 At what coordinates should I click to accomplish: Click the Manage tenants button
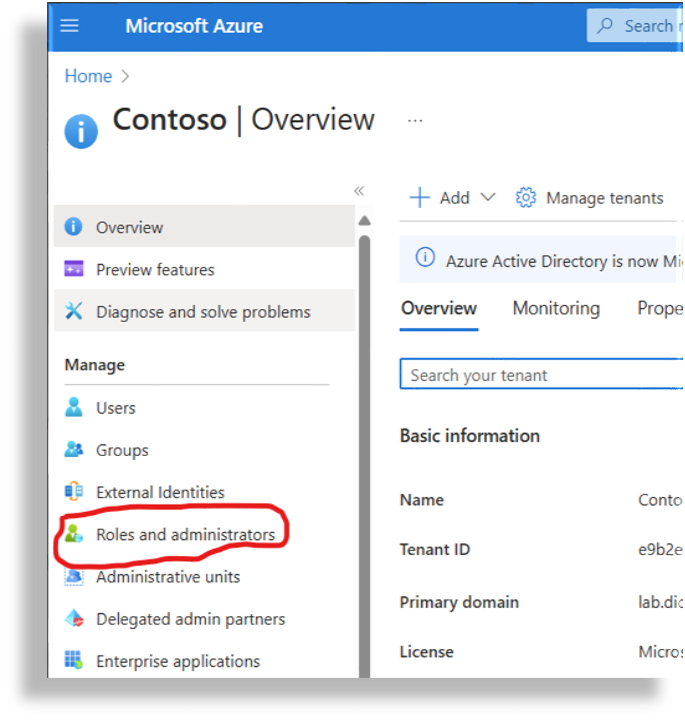point(589,198)
